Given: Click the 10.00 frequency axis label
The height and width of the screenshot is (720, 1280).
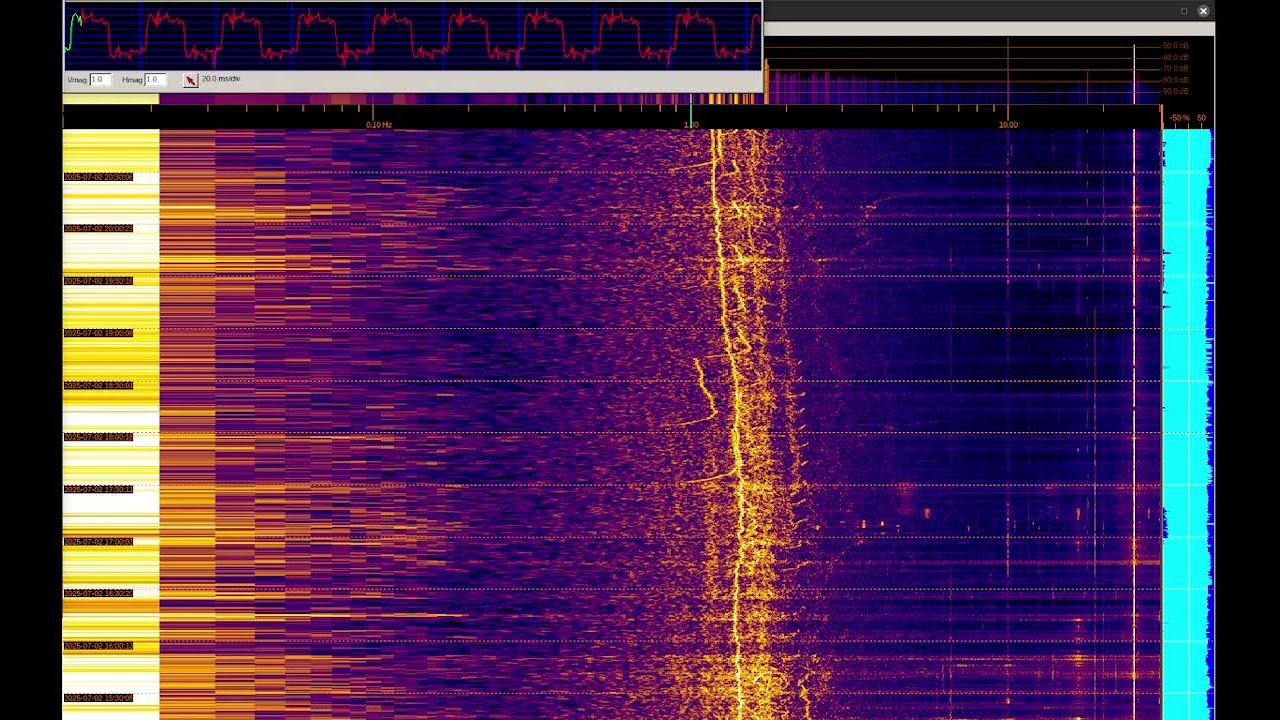Looking at the screenshot, I should [1008, 125].
